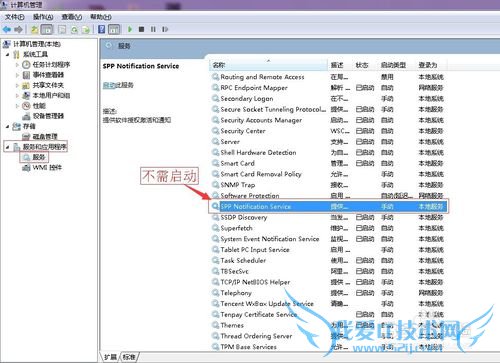Select Security Center service row
The image size is (500, 363).
[x=328, y=131]
